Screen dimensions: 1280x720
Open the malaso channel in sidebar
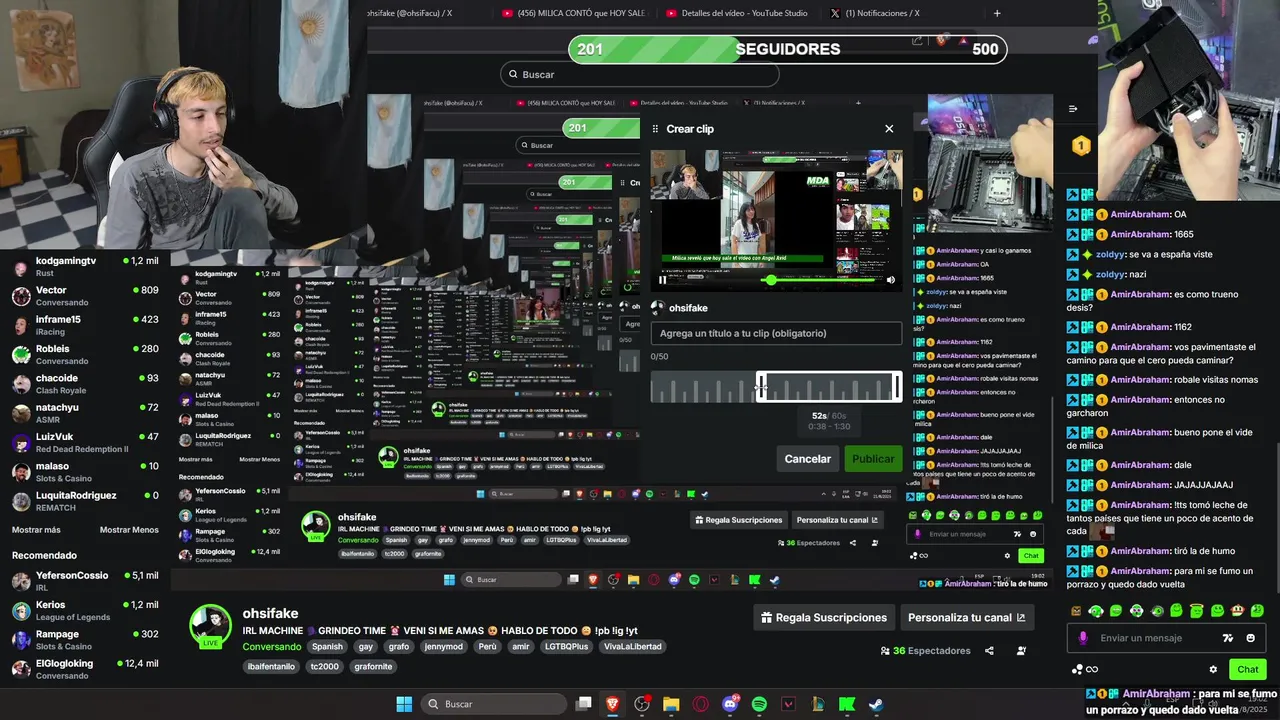(x=84, y=472)
